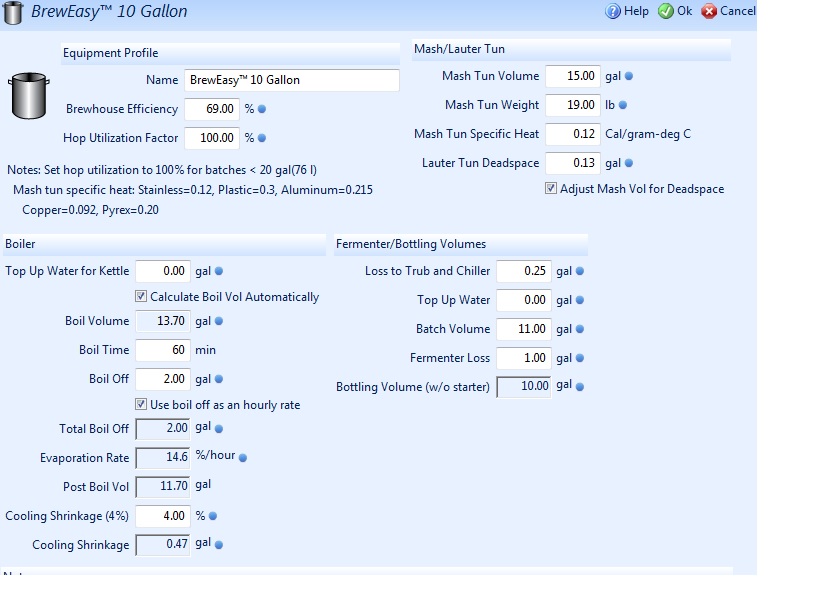Click the Fermenter/Bottling Volumes section header
The width and height of the screenshot is (820, 613).
coord(461,244)
